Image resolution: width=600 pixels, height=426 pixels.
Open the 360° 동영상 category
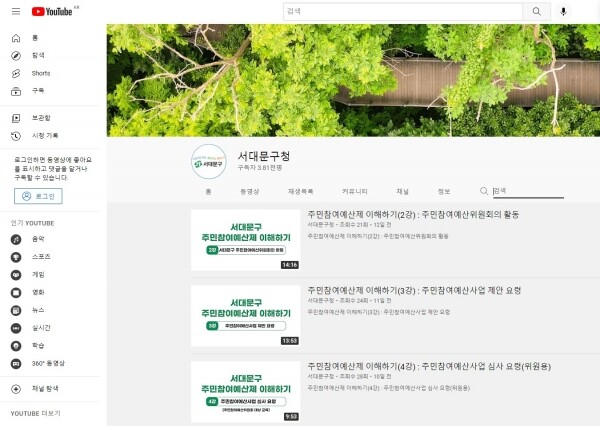48,363
